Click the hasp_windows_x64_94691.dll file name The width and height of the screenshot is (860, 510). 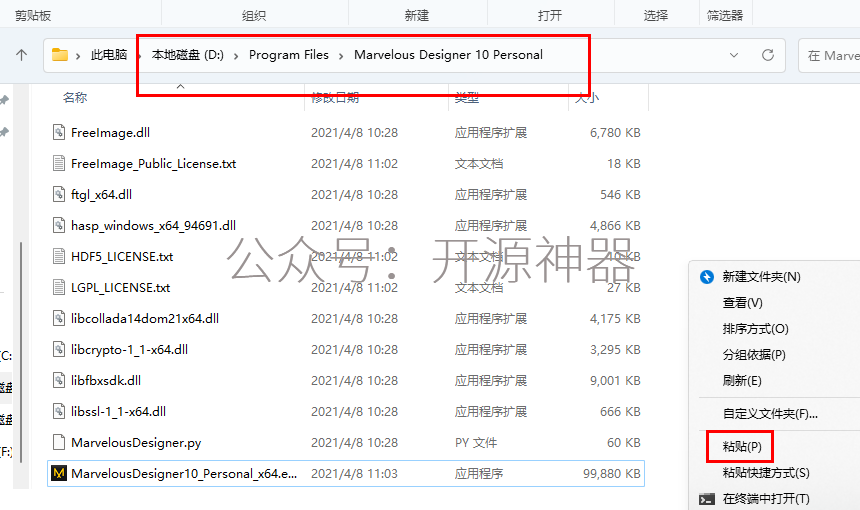pos(154,225)
